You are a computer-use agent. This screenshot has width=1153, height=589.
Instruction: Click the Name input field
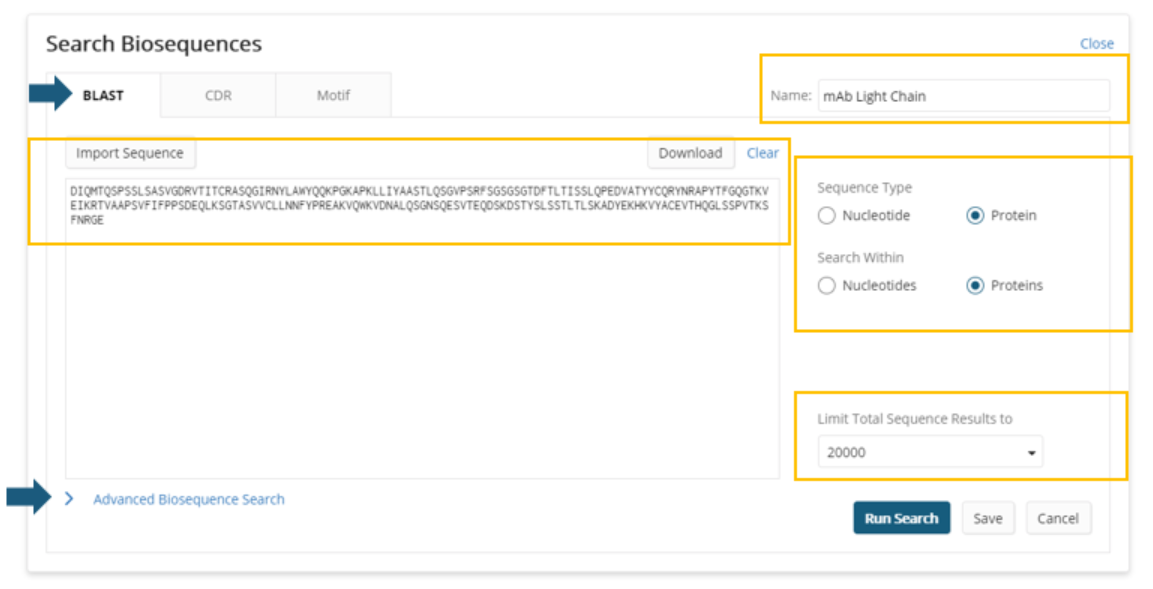pos(963,96)
